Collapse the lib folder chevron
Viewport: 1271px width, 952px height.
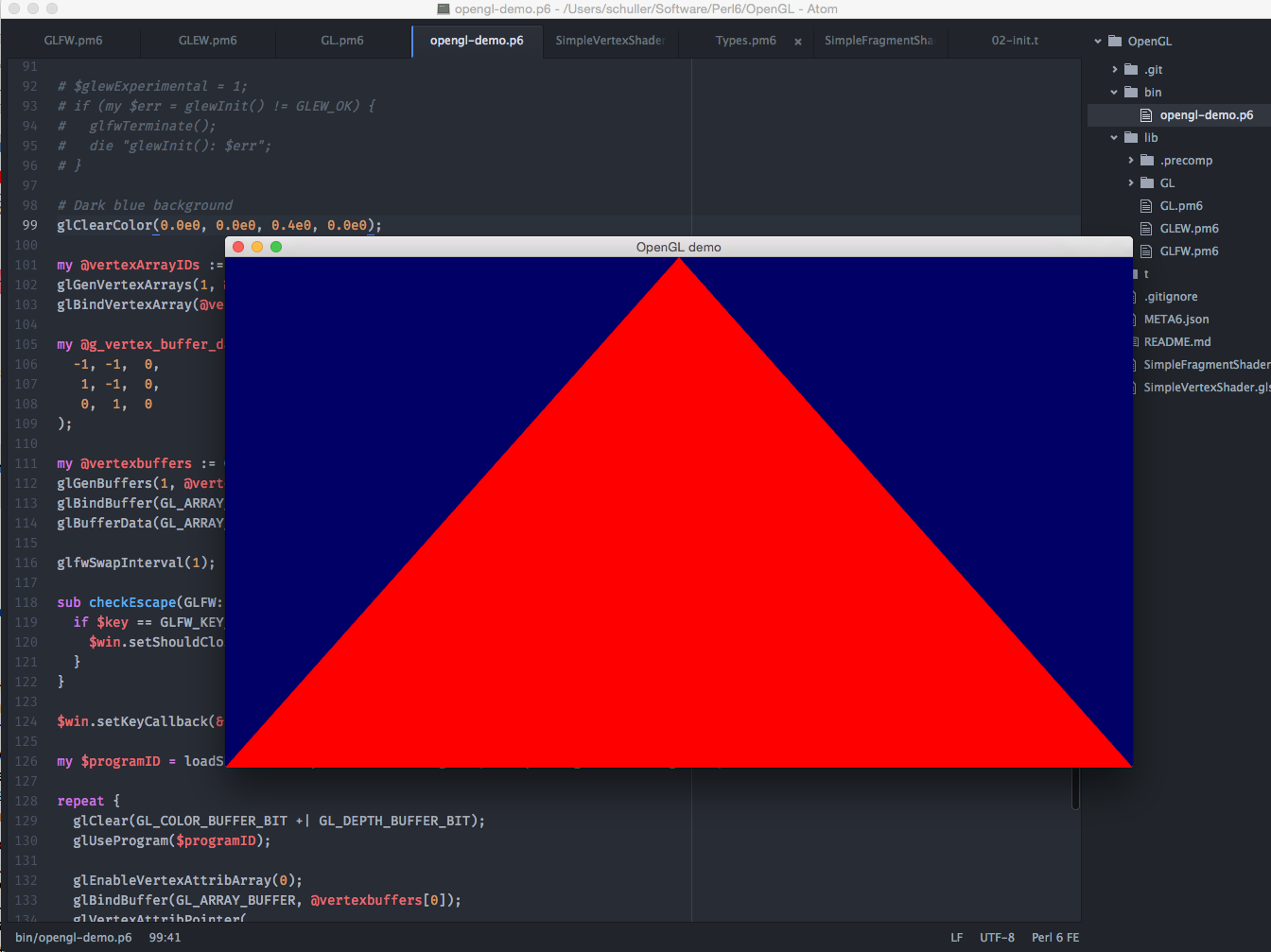point(1115,138)
